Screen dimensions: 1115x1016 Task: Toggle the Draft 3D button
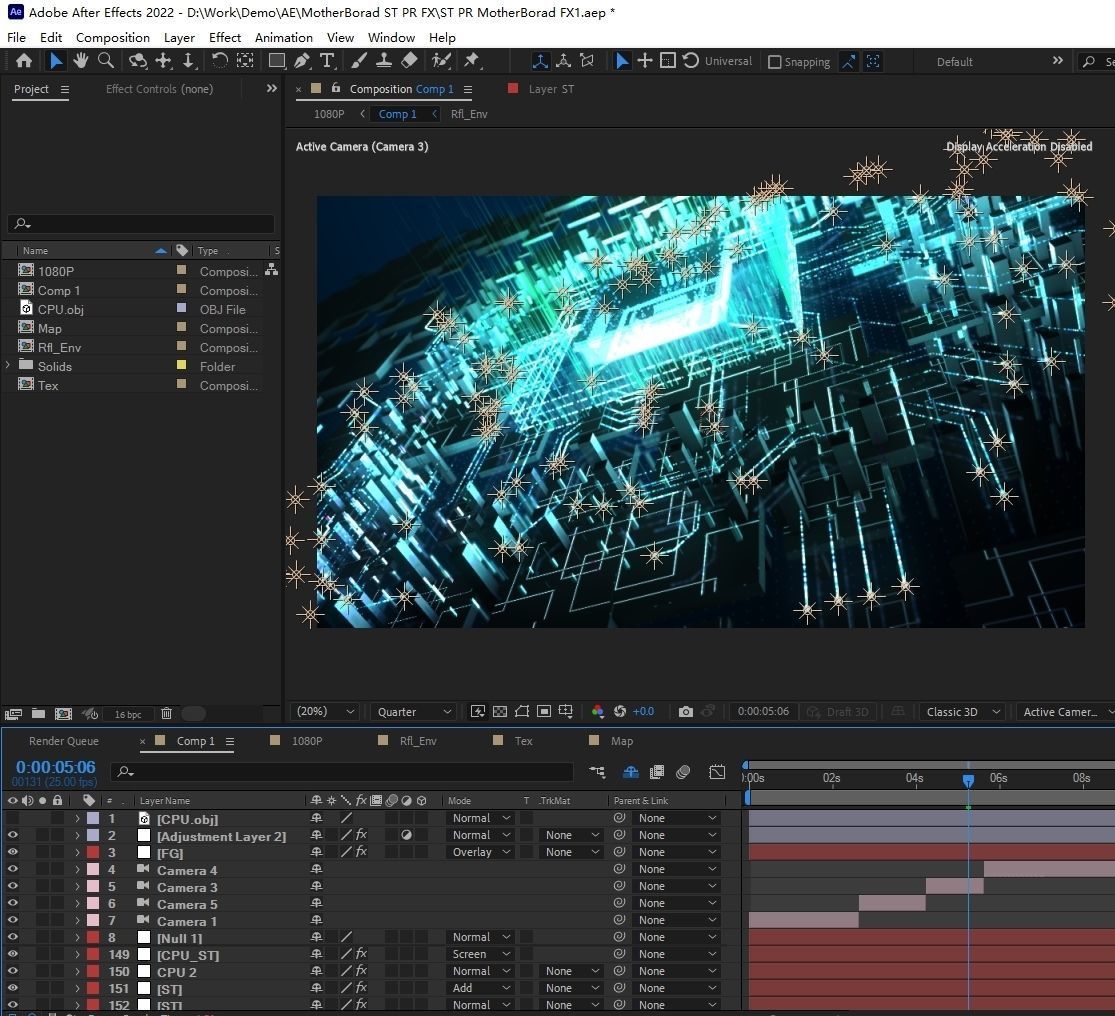point(838,712)
